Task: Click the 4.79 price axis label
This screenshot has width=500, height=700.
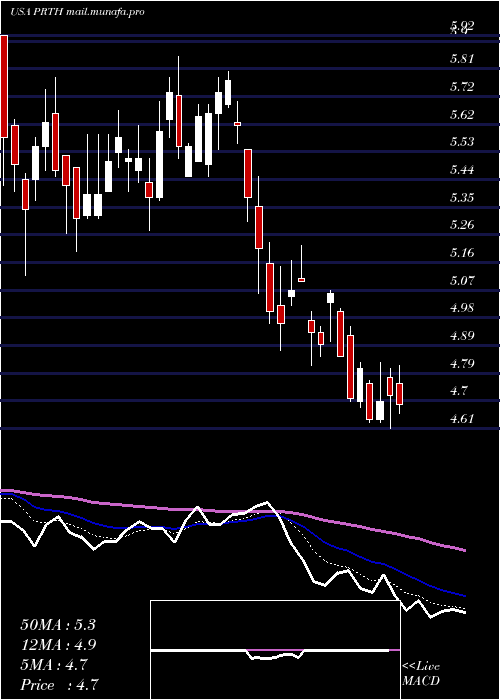Action: (462, 363)
